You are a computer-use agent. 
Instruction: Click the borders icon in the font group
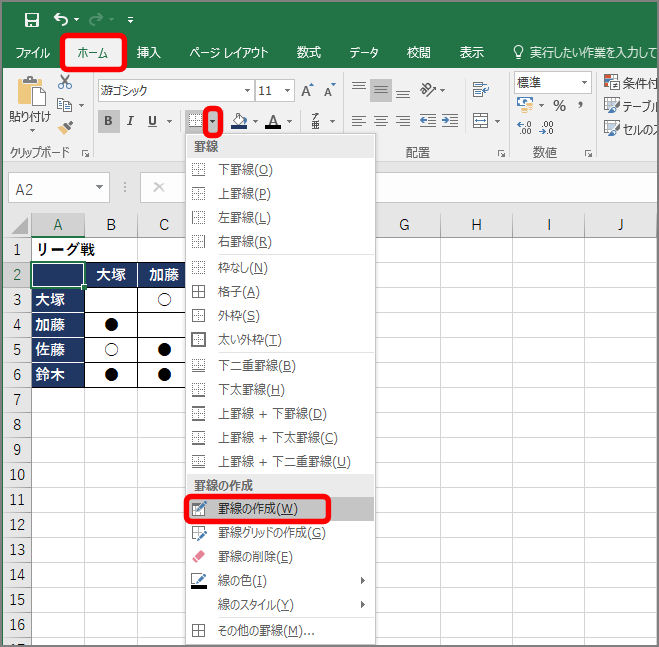click(x=195, y=121)
